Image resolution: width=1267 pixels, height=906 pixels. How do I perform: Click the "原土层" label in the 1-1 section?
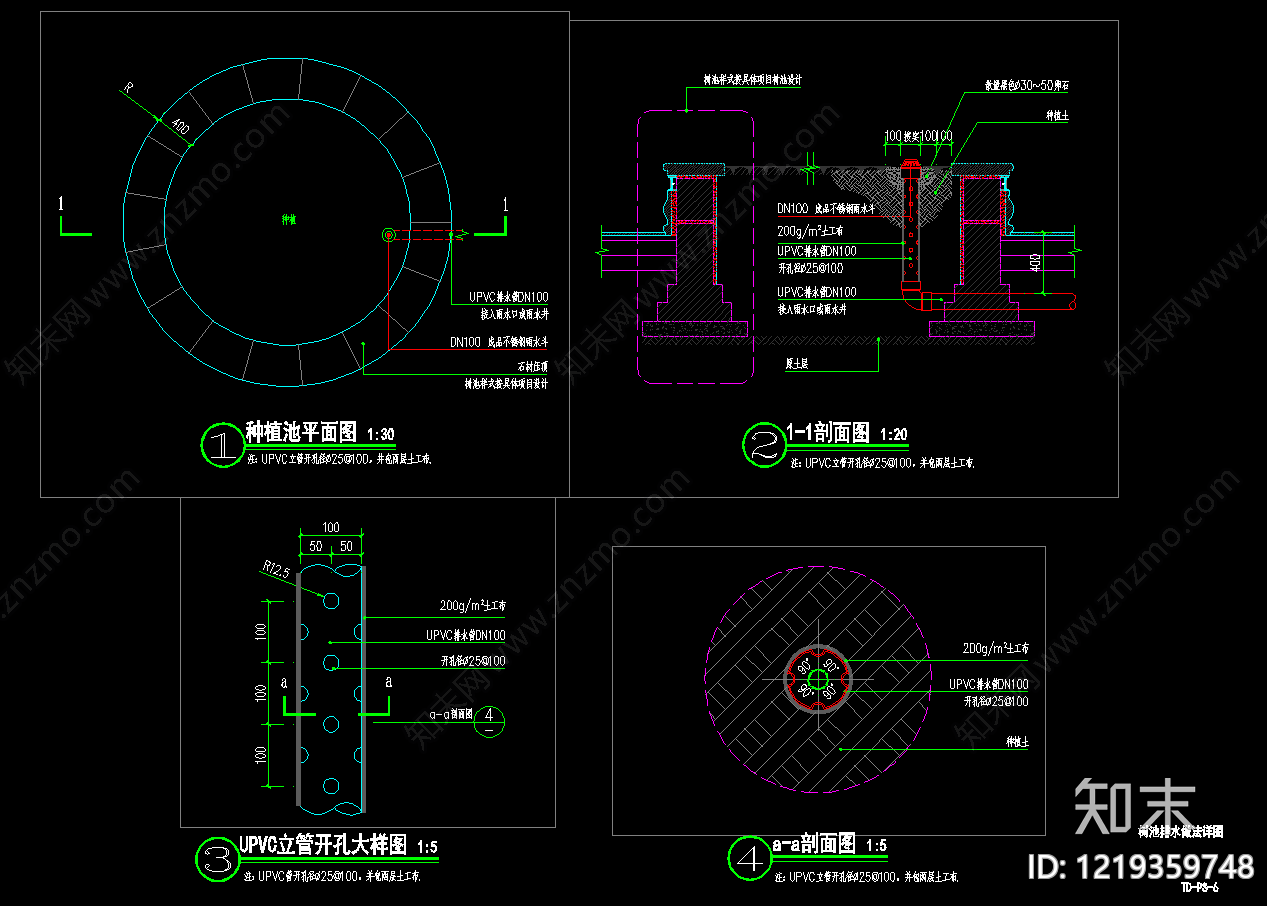pos(796,366)
